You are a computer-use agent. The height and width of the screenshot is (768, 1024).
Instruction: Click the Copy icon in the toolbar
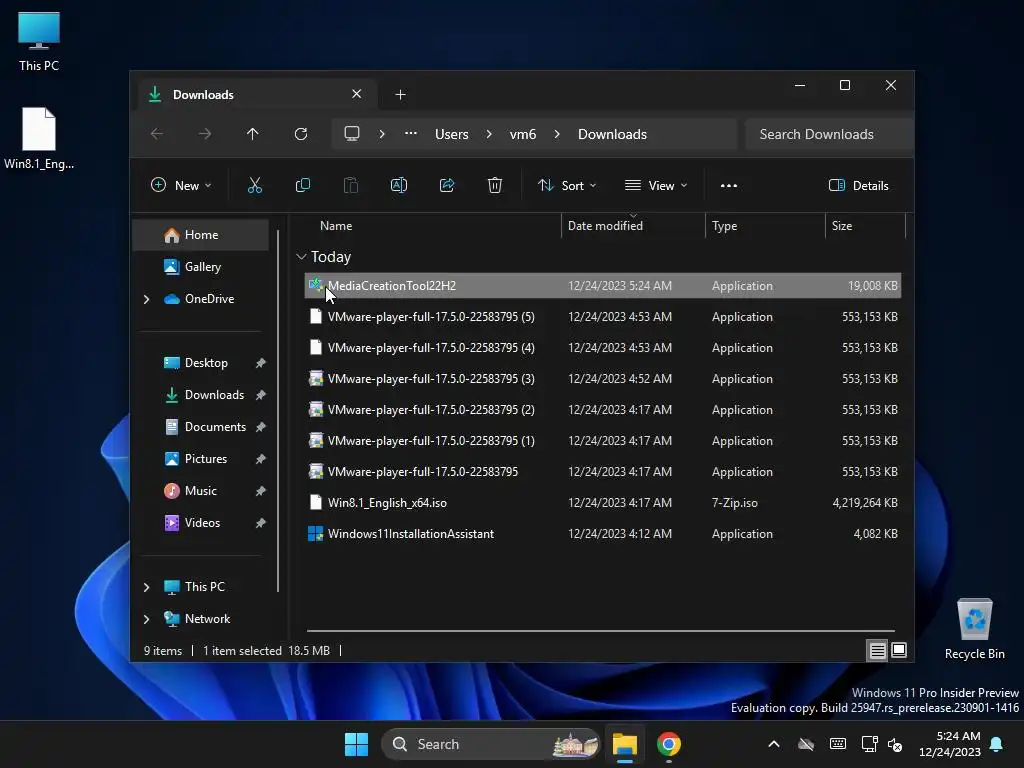point(302,185)
